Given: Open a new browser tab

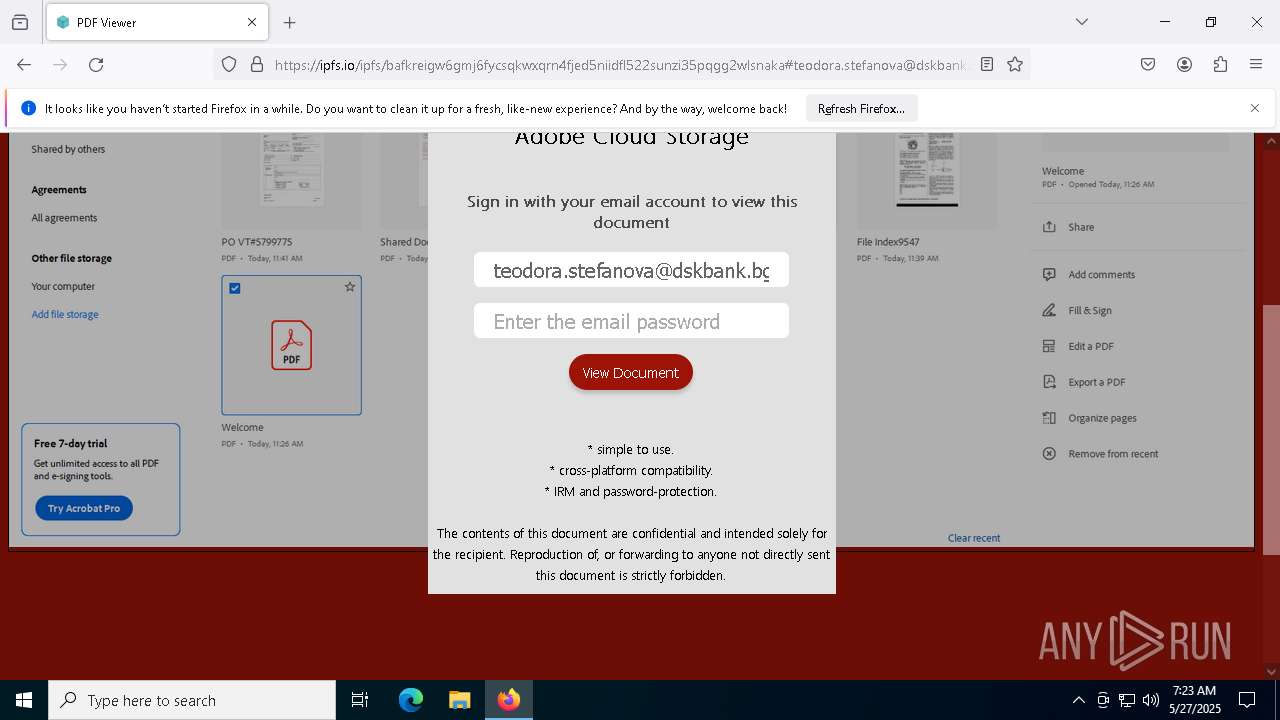Looking at the screenshot, I should [290, 22].
